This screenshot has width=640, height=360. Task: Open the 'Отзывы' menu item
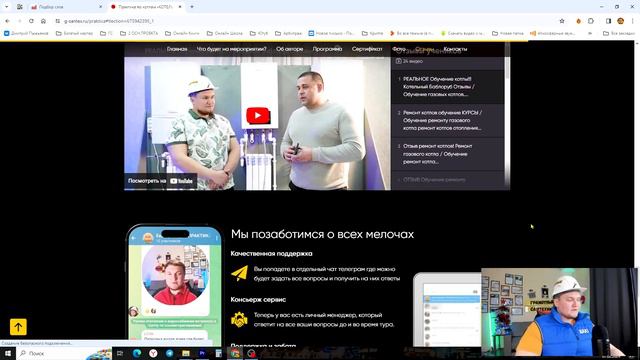click(x=424, y=49)
